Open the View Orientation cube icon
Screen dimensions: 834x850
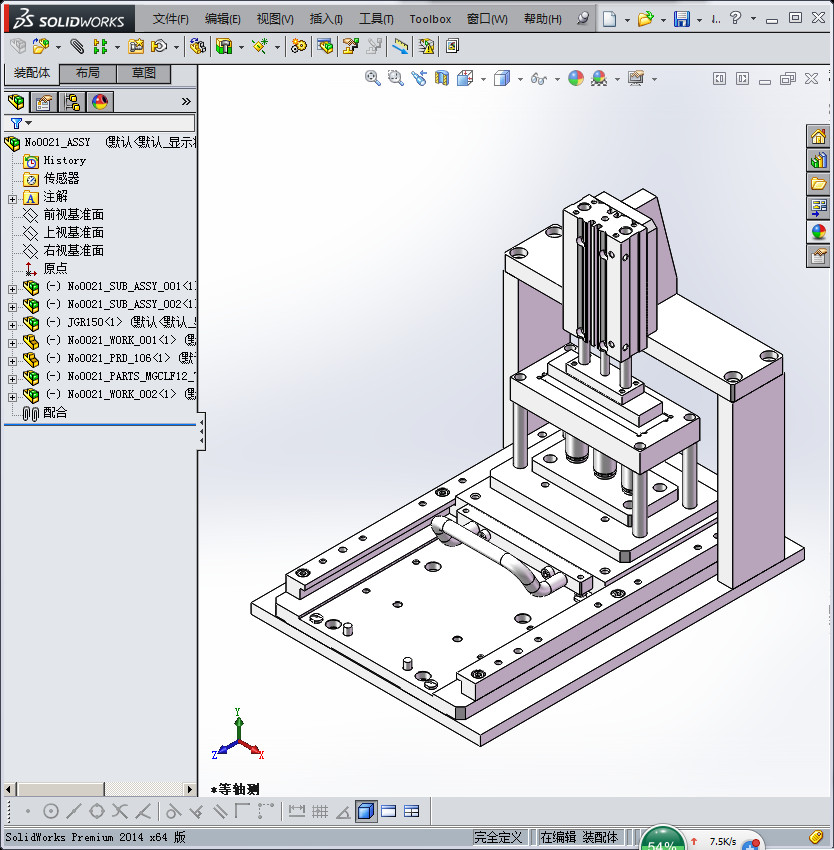(x=465, y=79)
